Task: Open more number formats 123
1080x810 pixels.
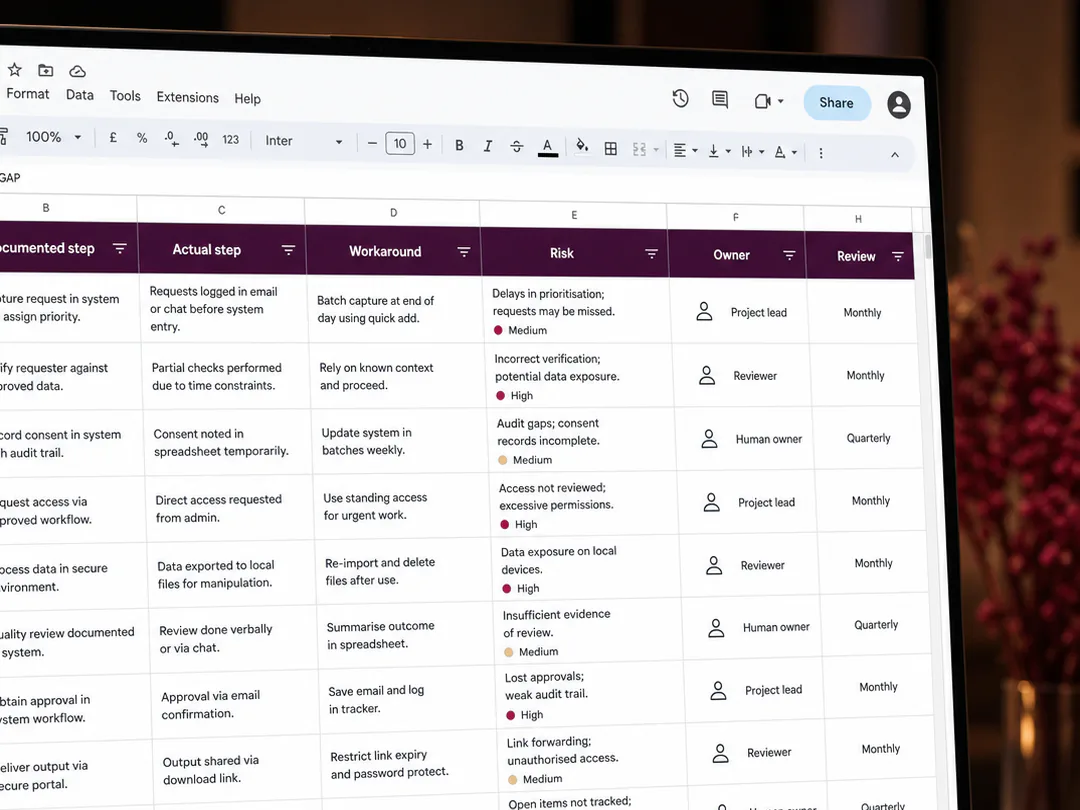Action: pyautogui.click(x=231, y=140)
